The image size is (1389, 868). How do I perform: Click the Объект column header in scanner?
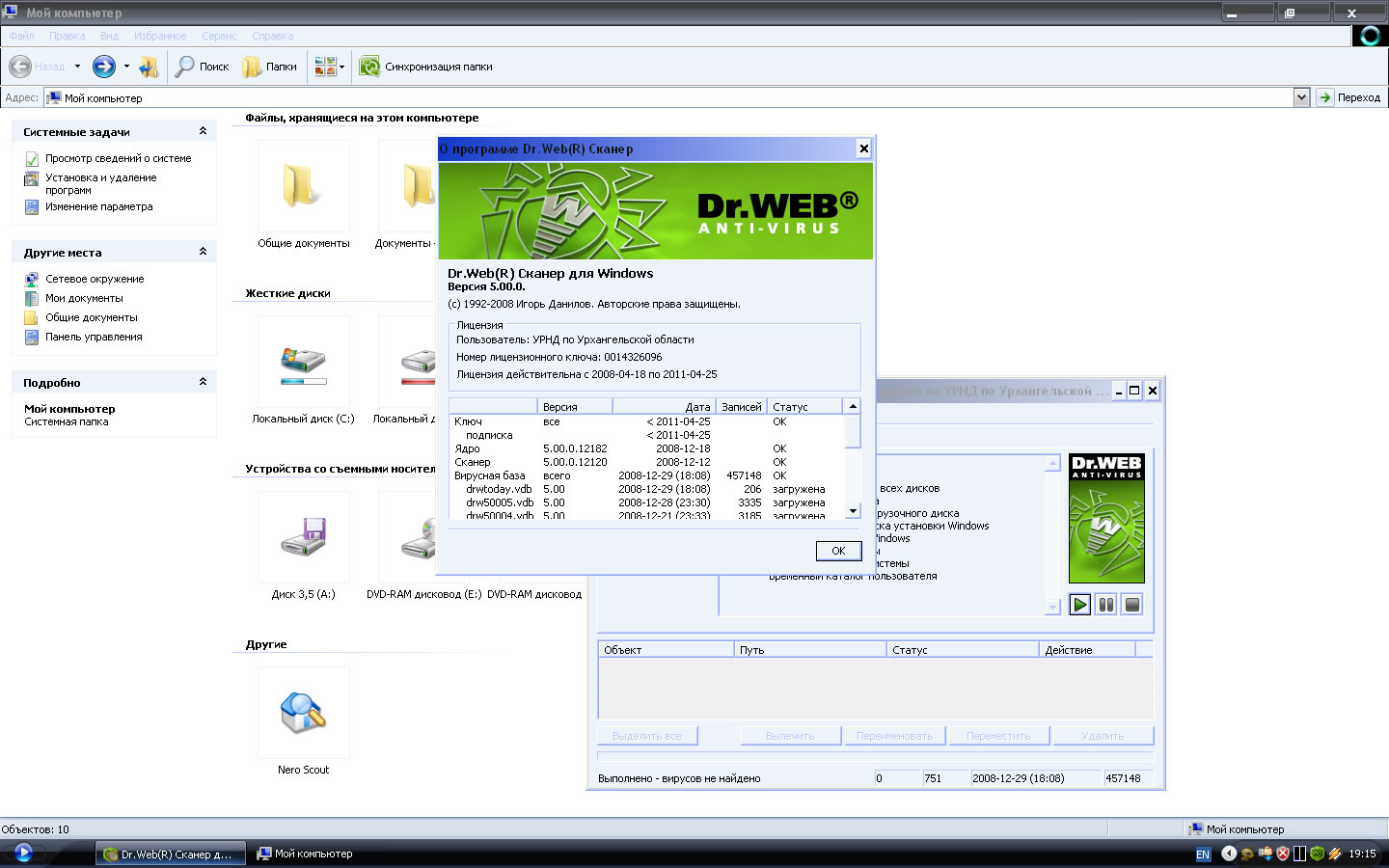coord(666,650)
